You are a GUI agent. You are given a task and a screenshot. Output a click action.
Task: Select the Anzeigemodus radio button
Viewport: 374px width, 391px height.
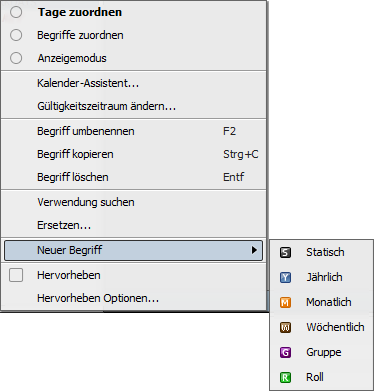point(16,58)
